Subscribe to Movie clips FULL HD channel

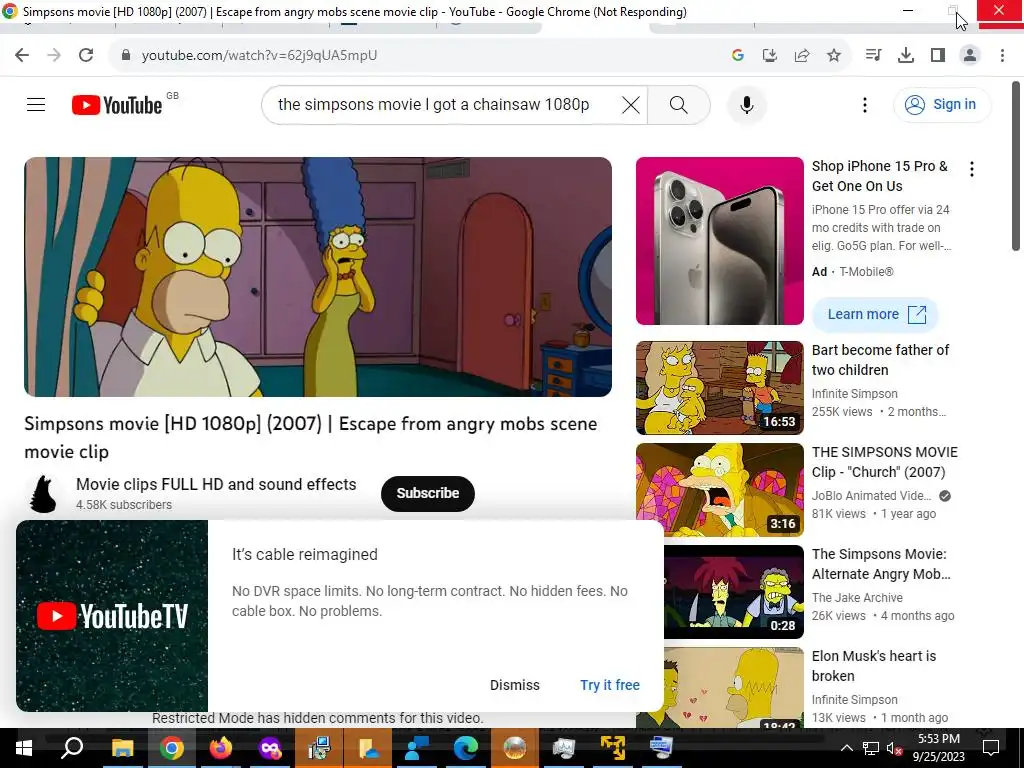click(x=428, y=493)
